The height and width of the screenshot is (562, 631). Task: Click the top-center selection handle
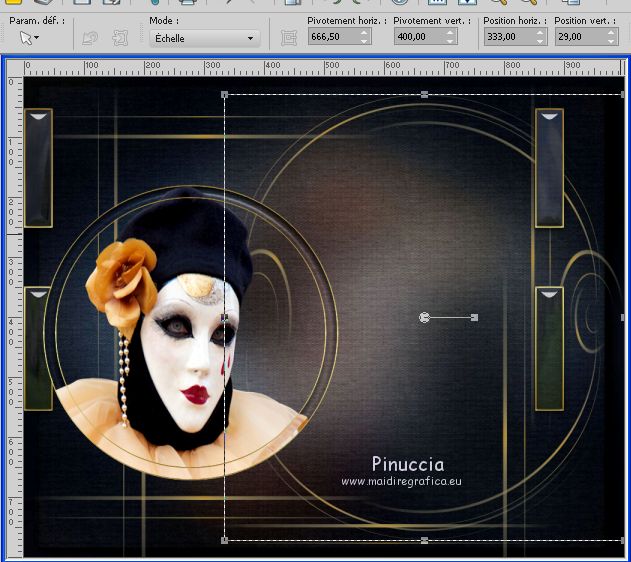pos(425,95)
